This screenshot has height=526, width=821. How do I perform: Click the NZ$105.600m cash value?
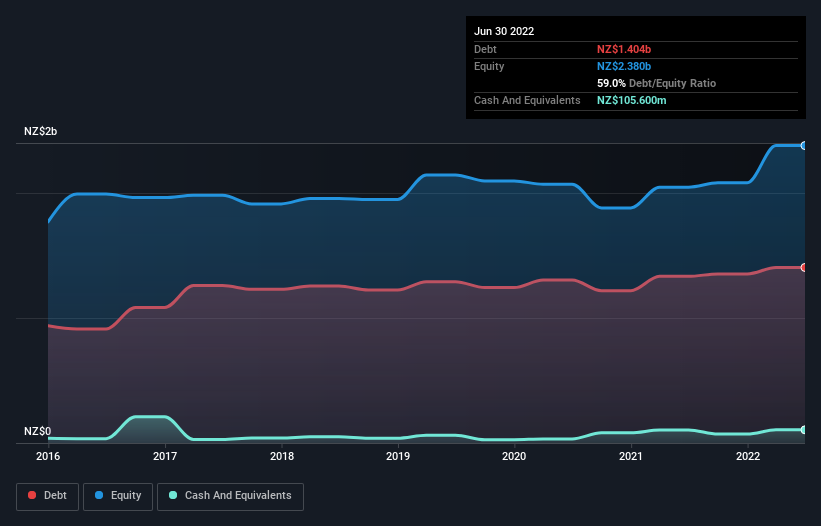[632, 100]
